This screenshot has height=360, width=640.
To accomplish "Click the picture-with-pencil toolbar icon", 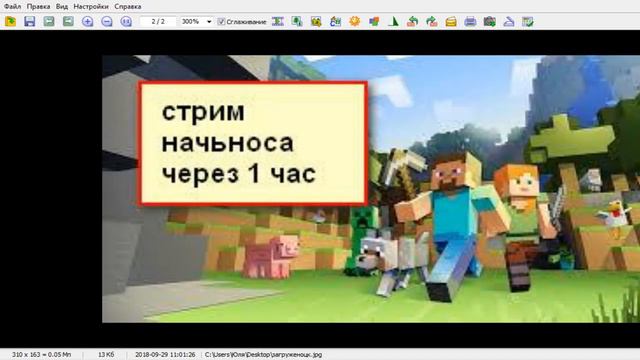I will coord(316,21).
